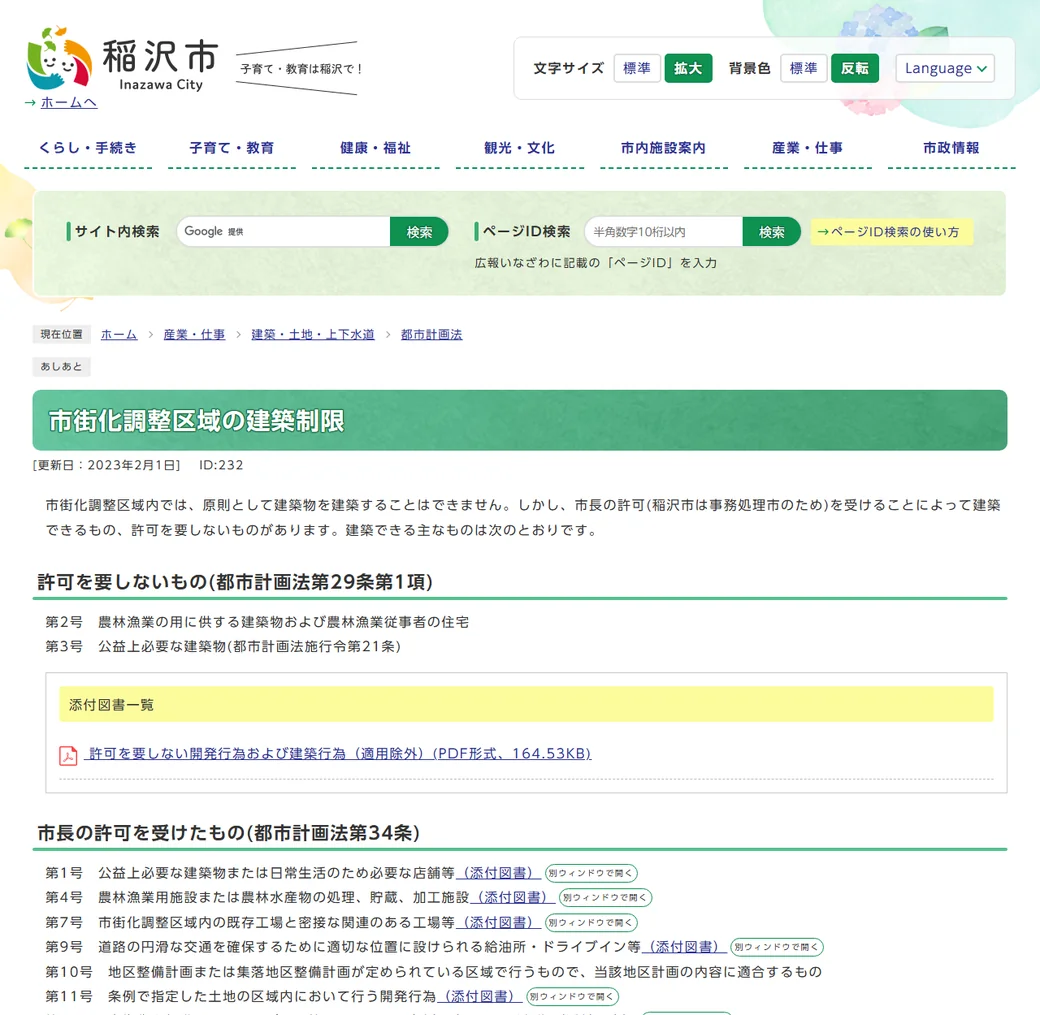Open the 市内施設案内 menu

tap(663, 148)
